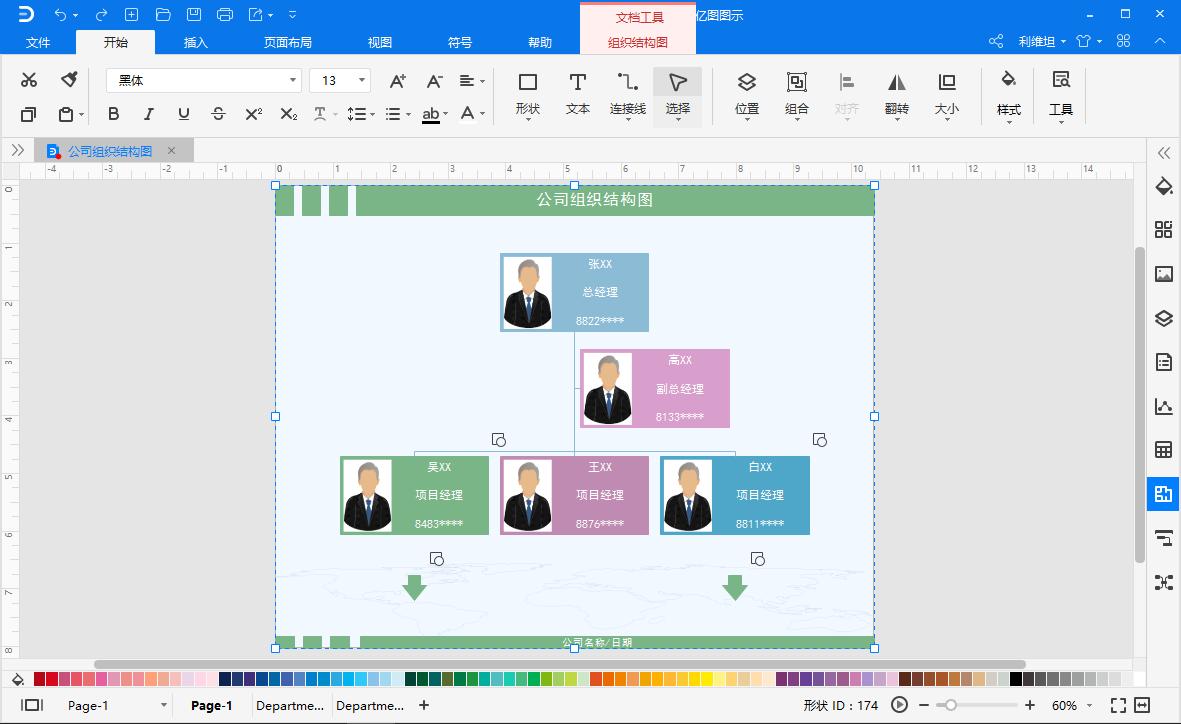
Task: Open the 翻转 flip options
Action: click(x=896, y=96)
